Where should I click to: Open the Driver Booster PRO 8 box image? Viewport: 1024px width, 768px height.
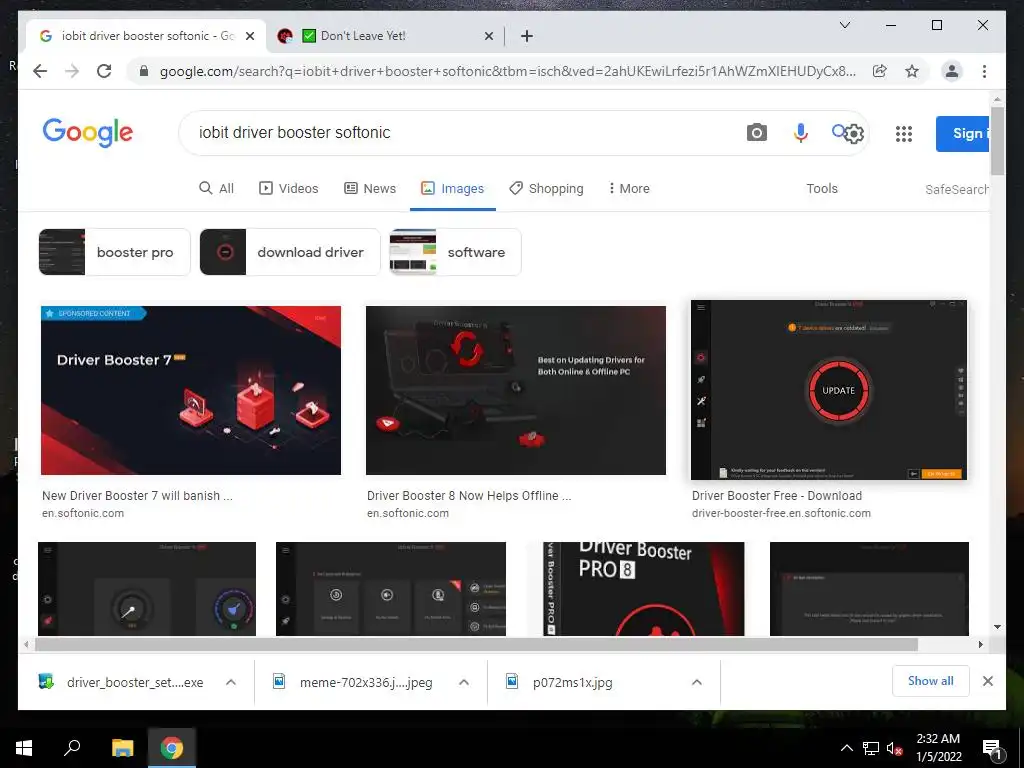[643, 588]
